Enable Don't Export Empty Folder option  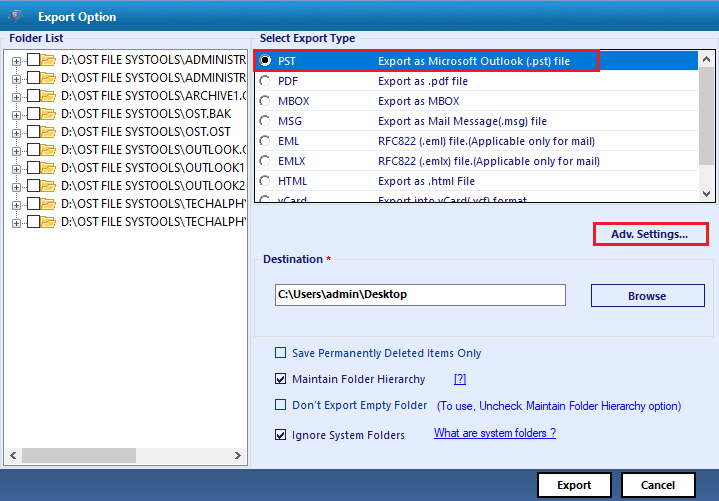click(x=280, y=405)
